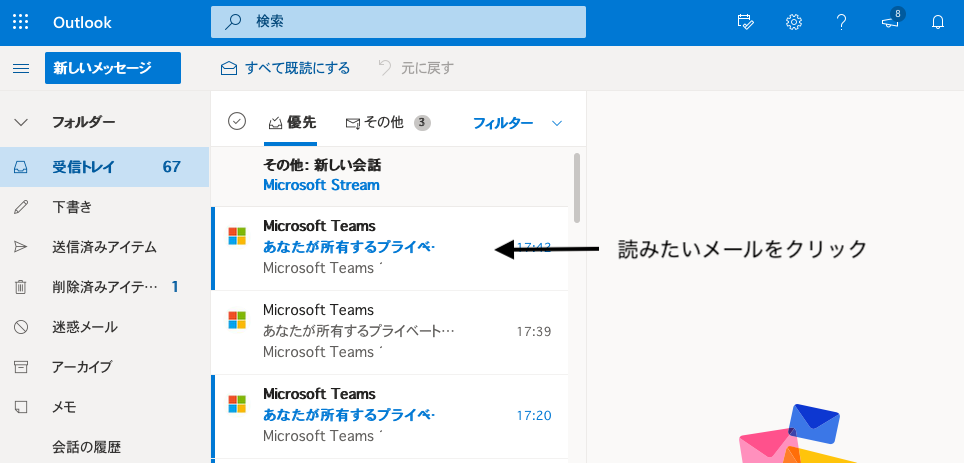964x463 pixels.
Task: Open settings gear icon
Action: pos(794,22)
